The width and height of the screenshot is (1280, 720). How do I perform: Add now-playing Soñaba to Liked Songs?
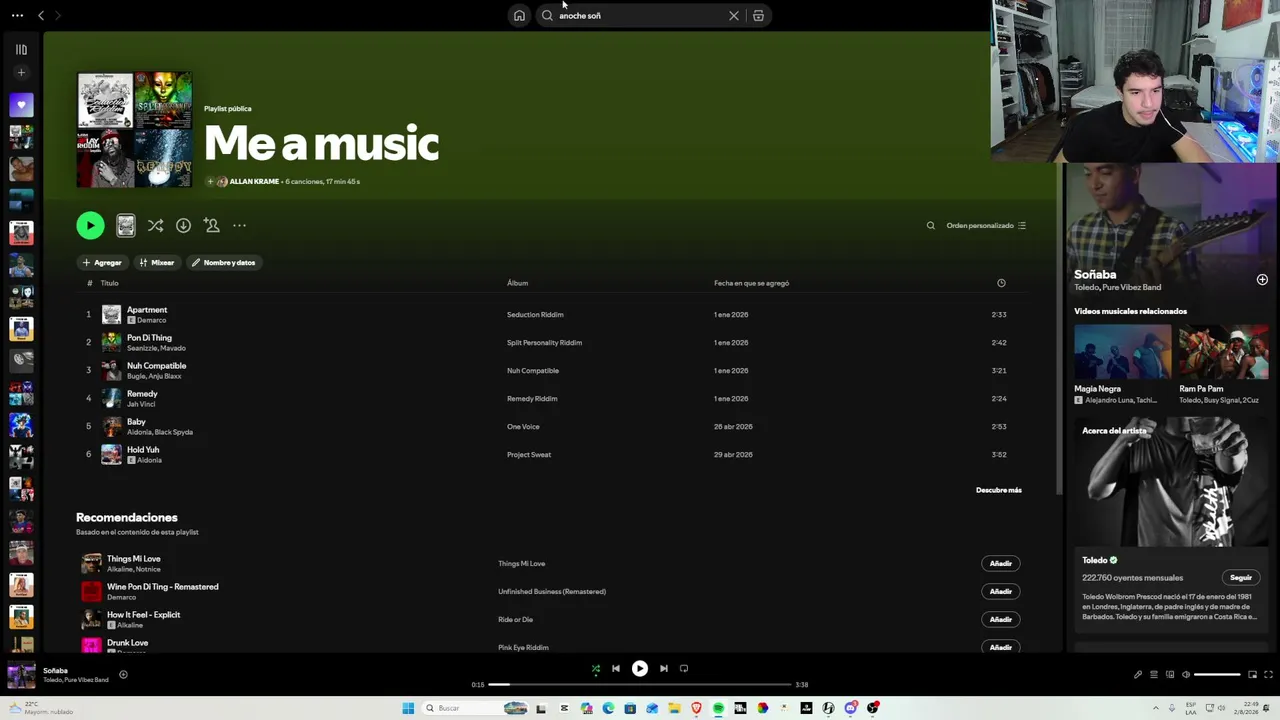coord(123,675)
